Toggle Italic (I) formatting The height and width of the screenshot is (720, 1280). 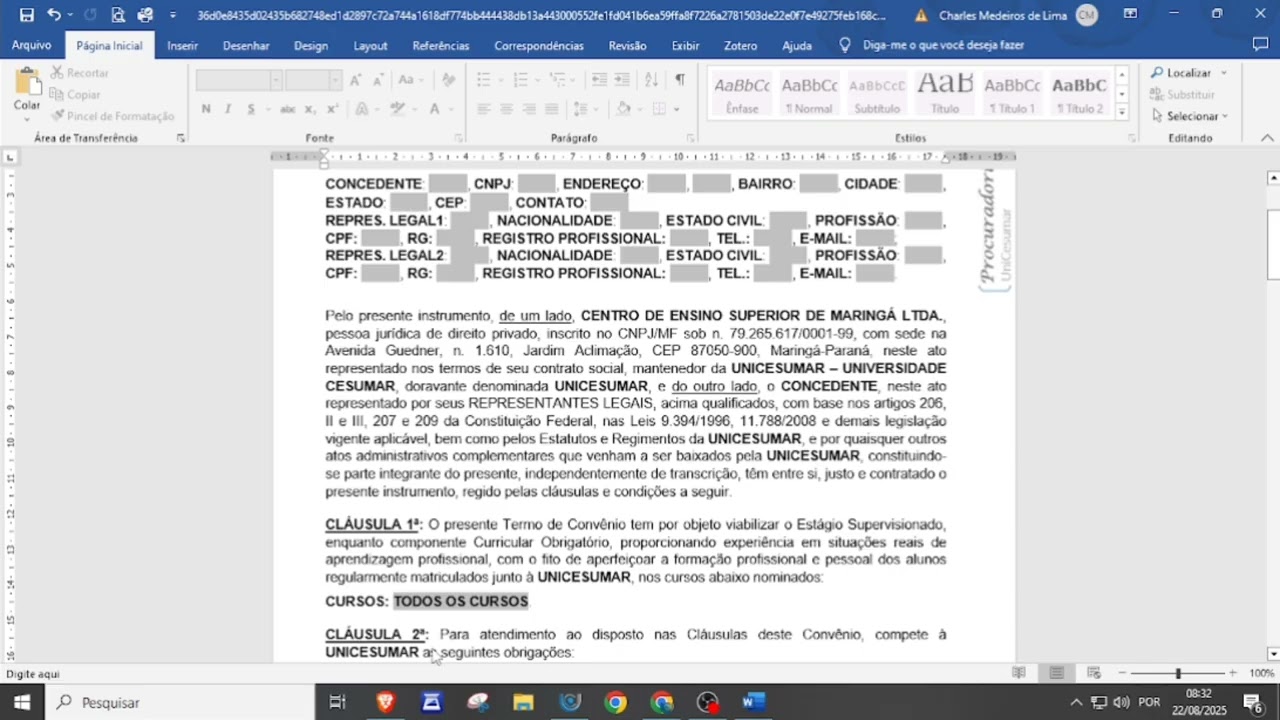point(228,109)
